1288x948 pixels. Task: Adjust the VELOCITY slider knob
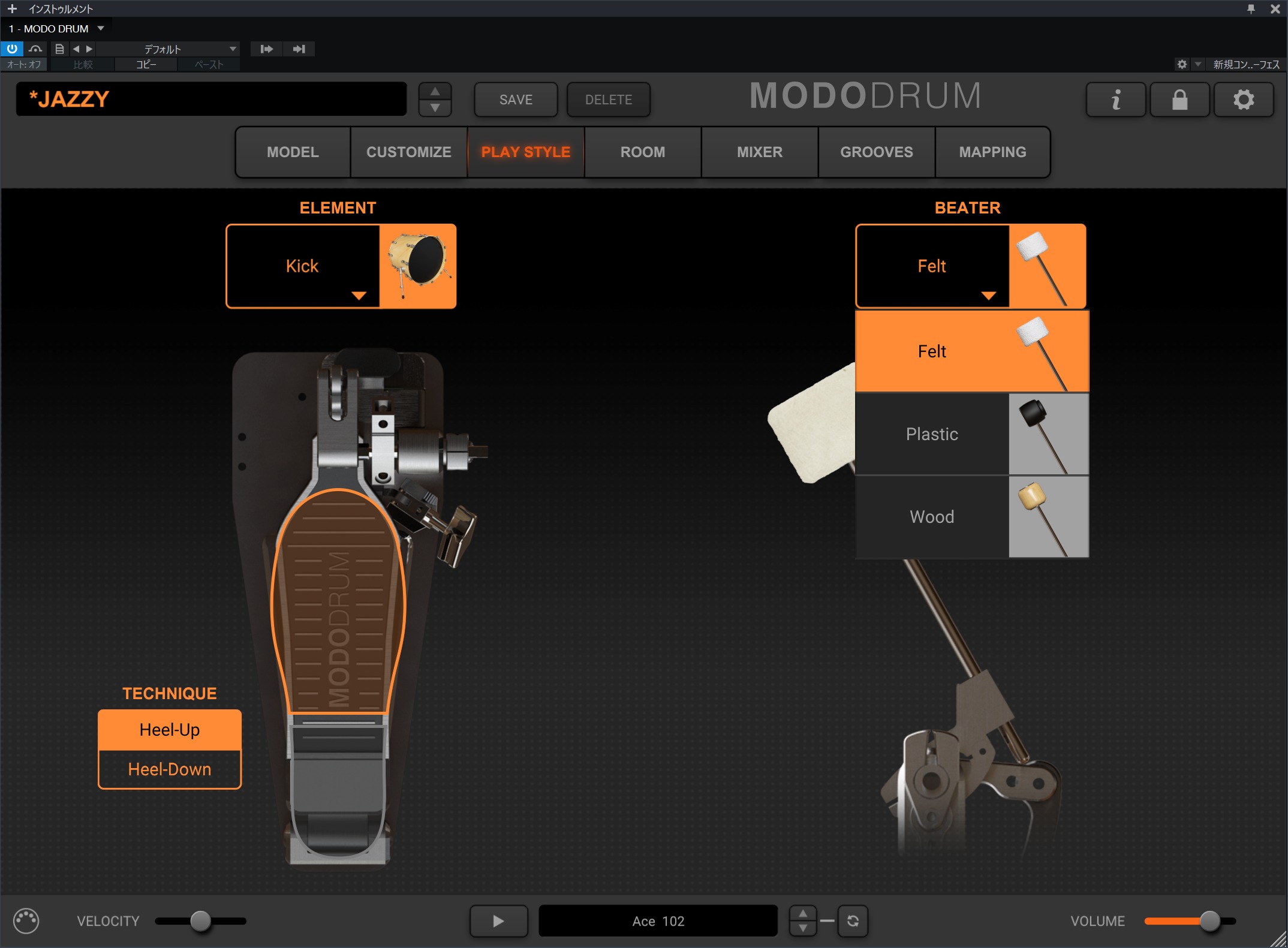pos(200,921)
